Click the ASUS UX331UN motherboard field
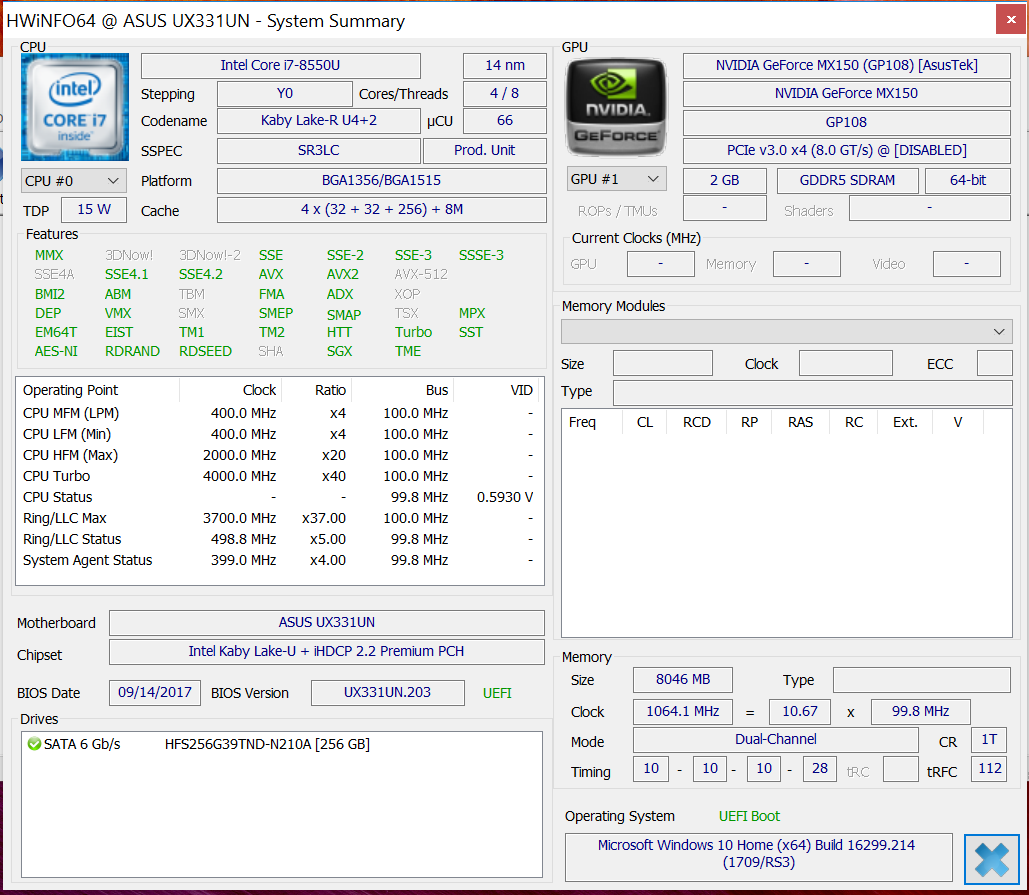The height and width of the screenshot is (895, 1029). click(x=327, y=622)
